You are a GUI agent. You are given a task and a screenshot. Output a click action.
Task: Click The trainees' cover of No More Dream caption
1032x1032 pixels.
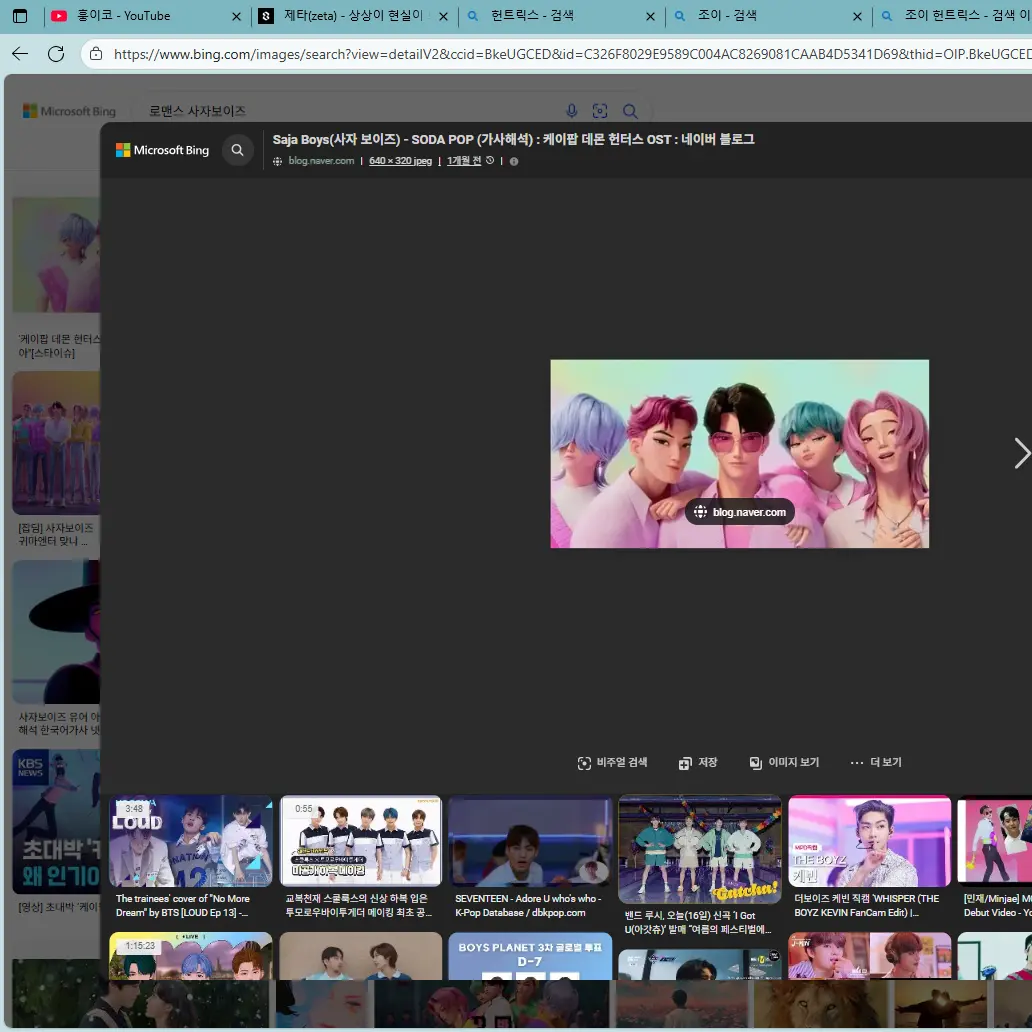tap(183, 906)
